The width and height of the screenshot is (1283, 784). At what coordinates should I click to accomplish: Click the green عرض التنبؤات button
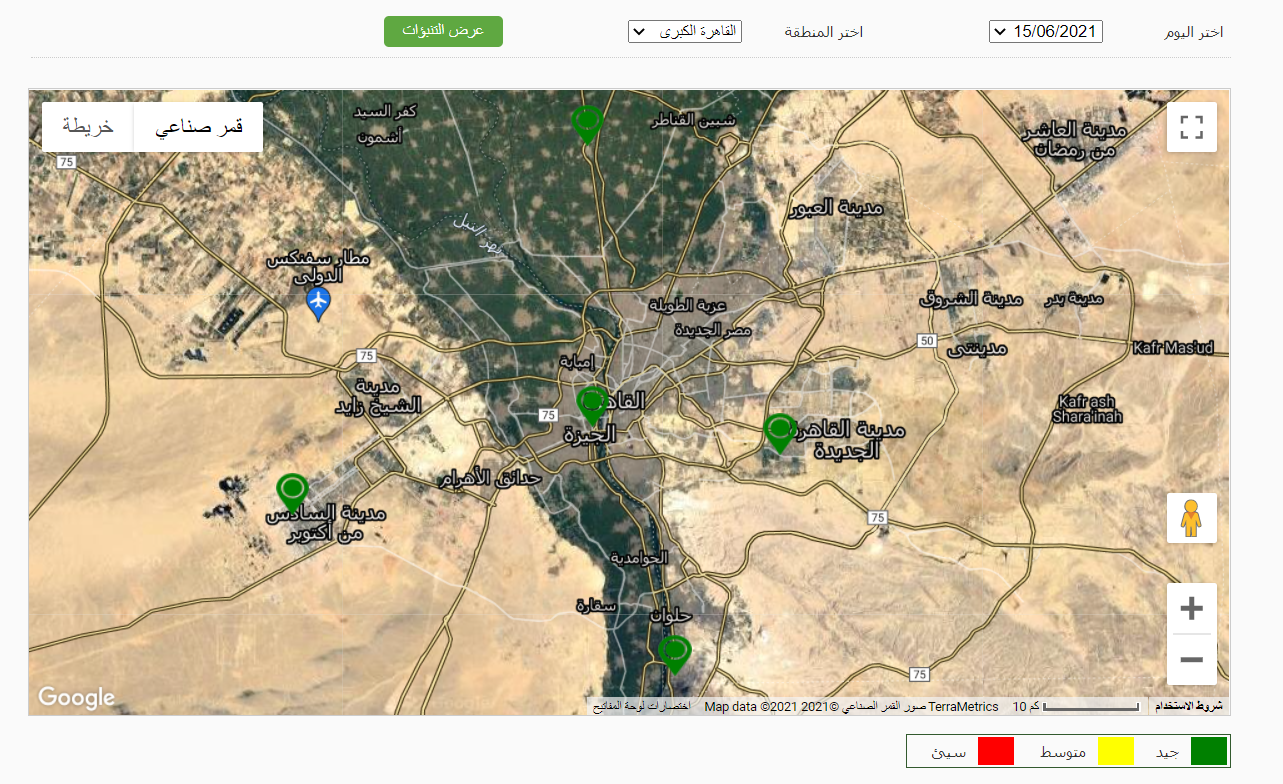443,31
